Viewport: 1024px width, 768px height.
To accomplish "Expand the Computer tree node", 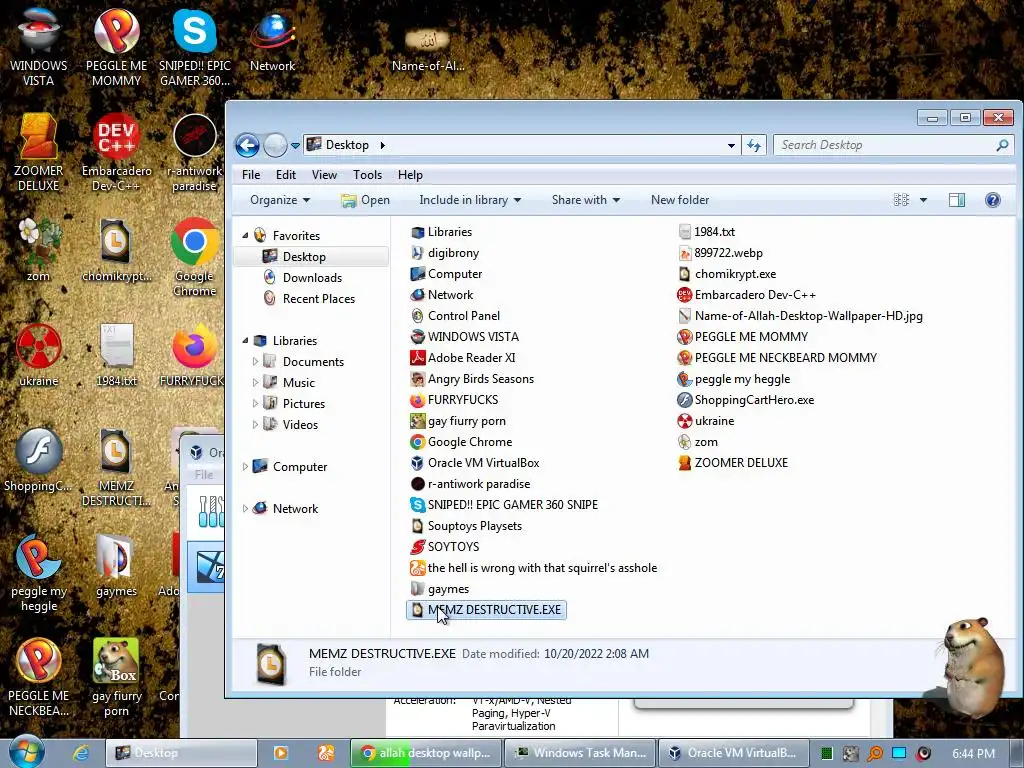I will (x=245, y=466).
